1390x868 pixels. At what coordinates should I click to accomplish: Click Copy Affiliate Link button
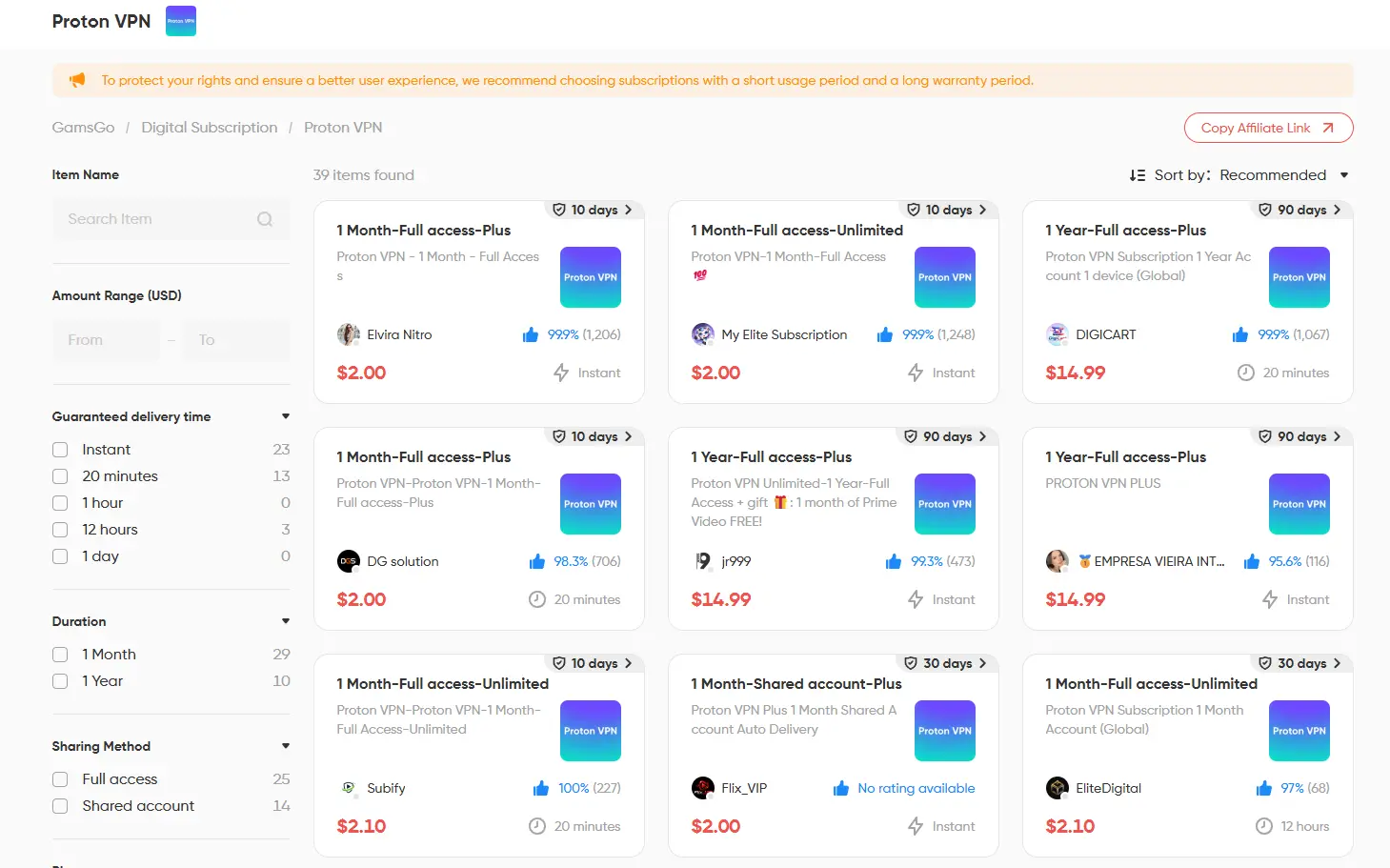click(x=1268, y=128)
